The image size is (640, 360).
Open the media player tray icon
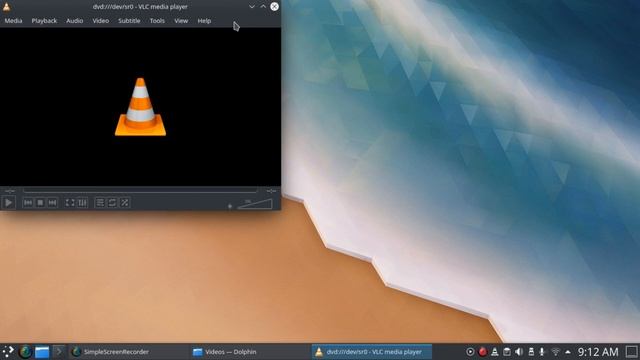(x=470, y=352)
